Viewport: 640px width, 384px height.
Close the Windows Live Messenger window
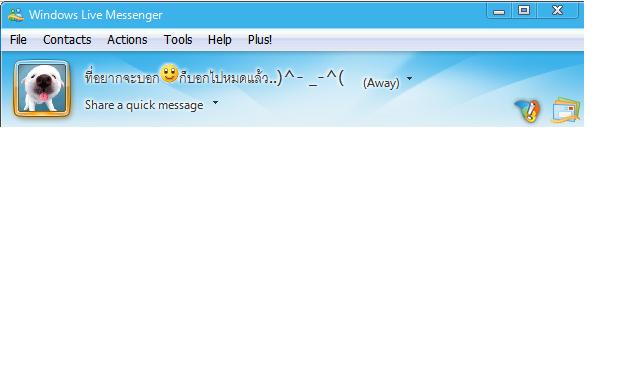click(558, 11)
